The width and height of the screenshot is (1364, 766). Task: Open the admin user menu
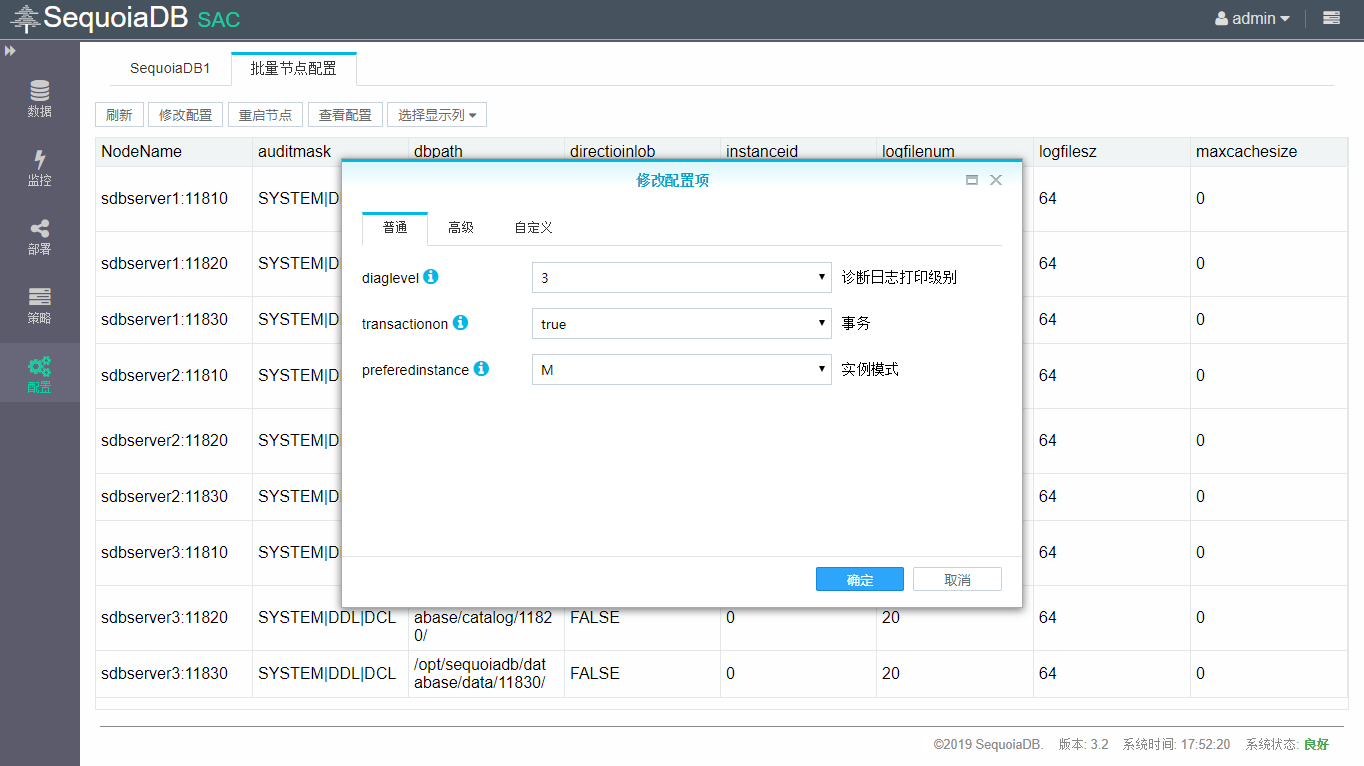[x=1252, y=18]
